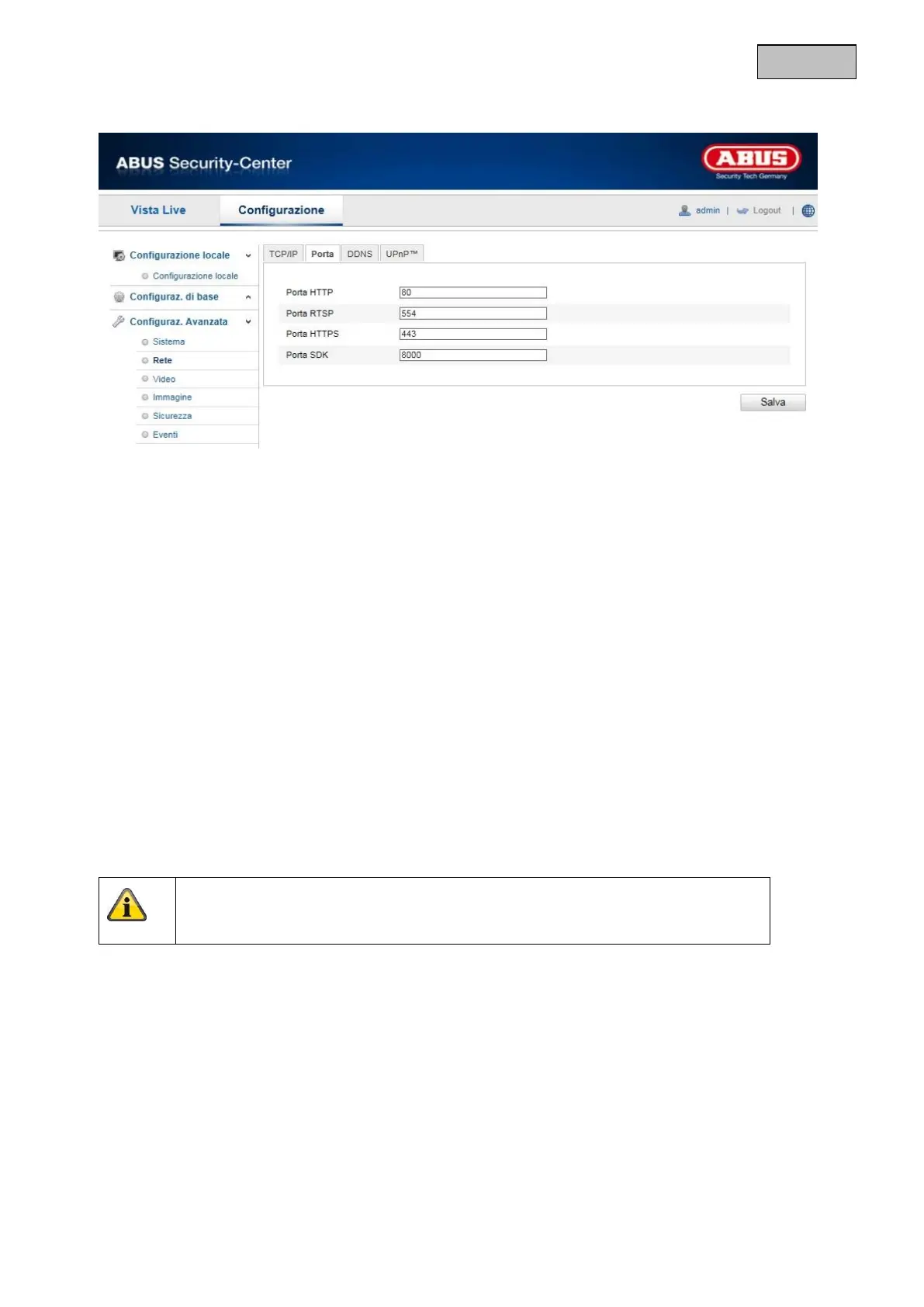Click the Porta SDK input field

(473, 355)
